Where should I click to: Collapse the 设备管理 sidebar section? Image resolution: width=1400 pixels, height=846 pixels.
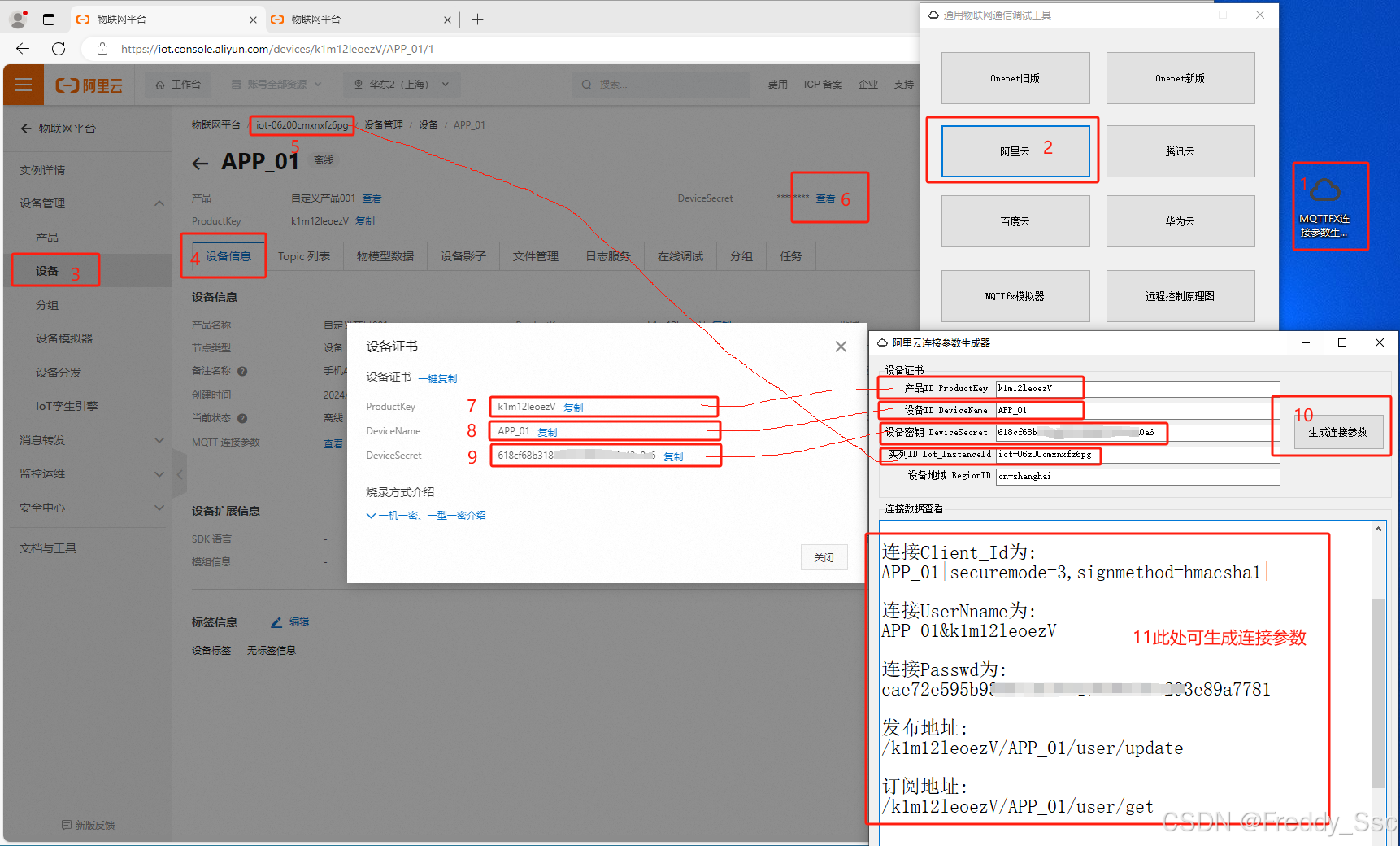(x=159, y=203)
